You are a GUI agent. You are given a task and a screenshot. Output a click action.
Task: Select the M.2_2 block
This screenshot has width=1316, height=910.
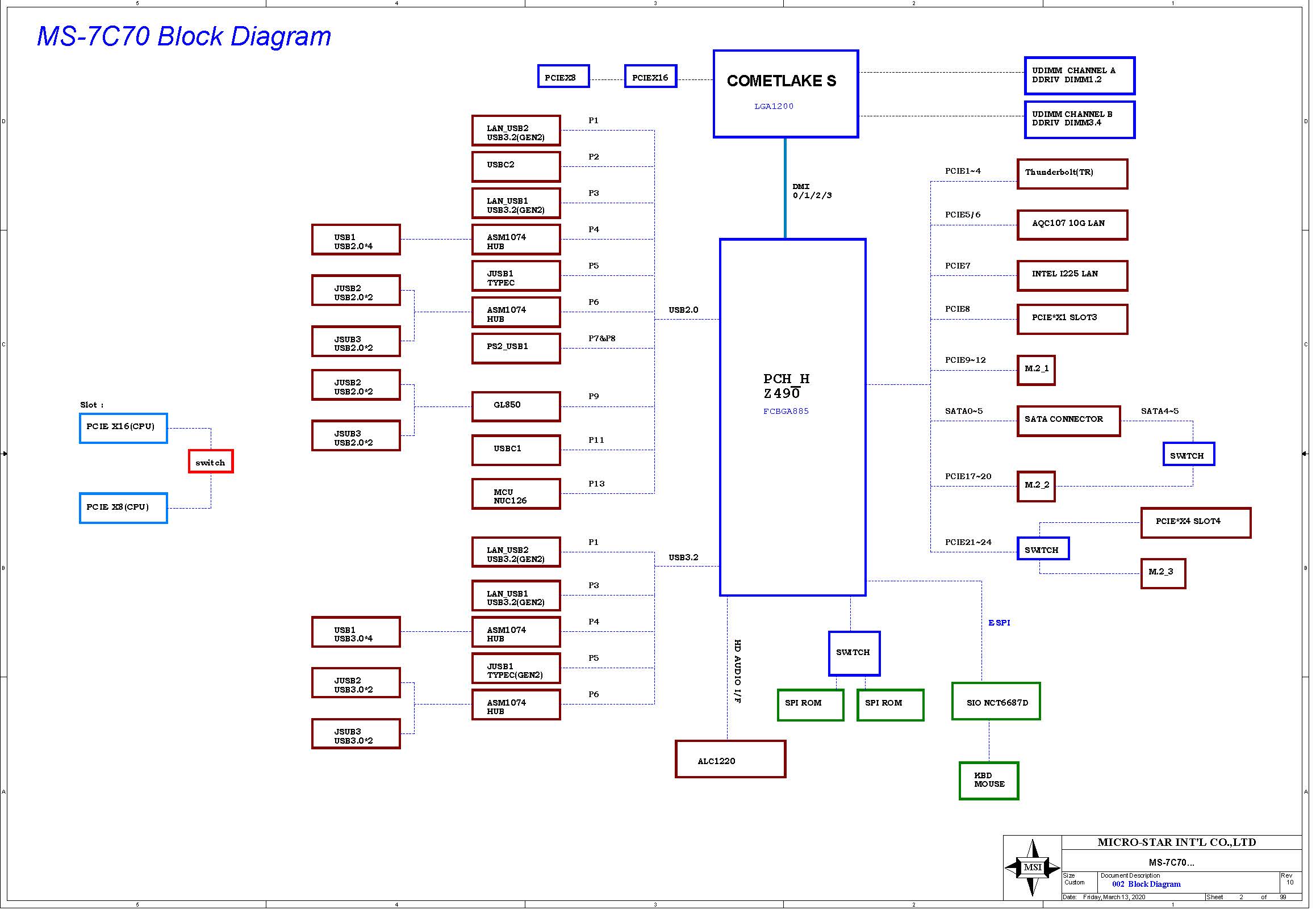pos(1036,487)
